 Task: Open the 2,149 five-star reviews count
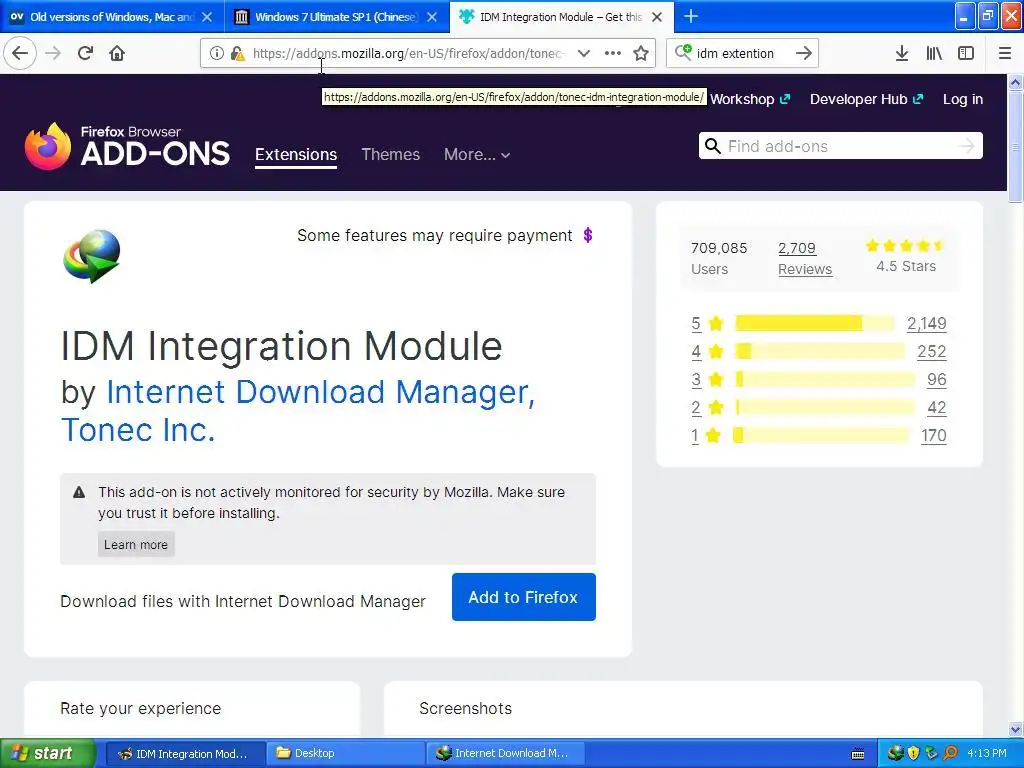coord(927,323)
